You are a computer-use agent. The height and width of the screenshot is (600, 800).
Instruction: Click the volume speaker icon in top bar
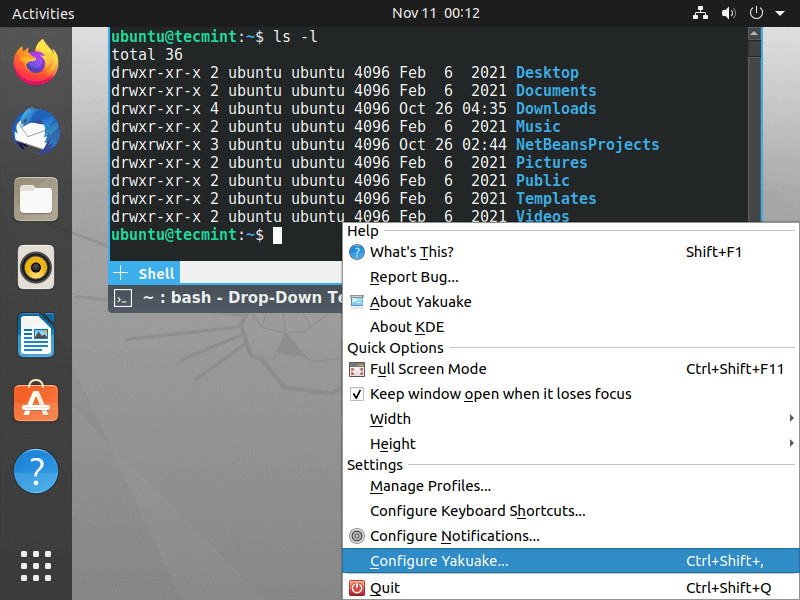tap(728, 13)
